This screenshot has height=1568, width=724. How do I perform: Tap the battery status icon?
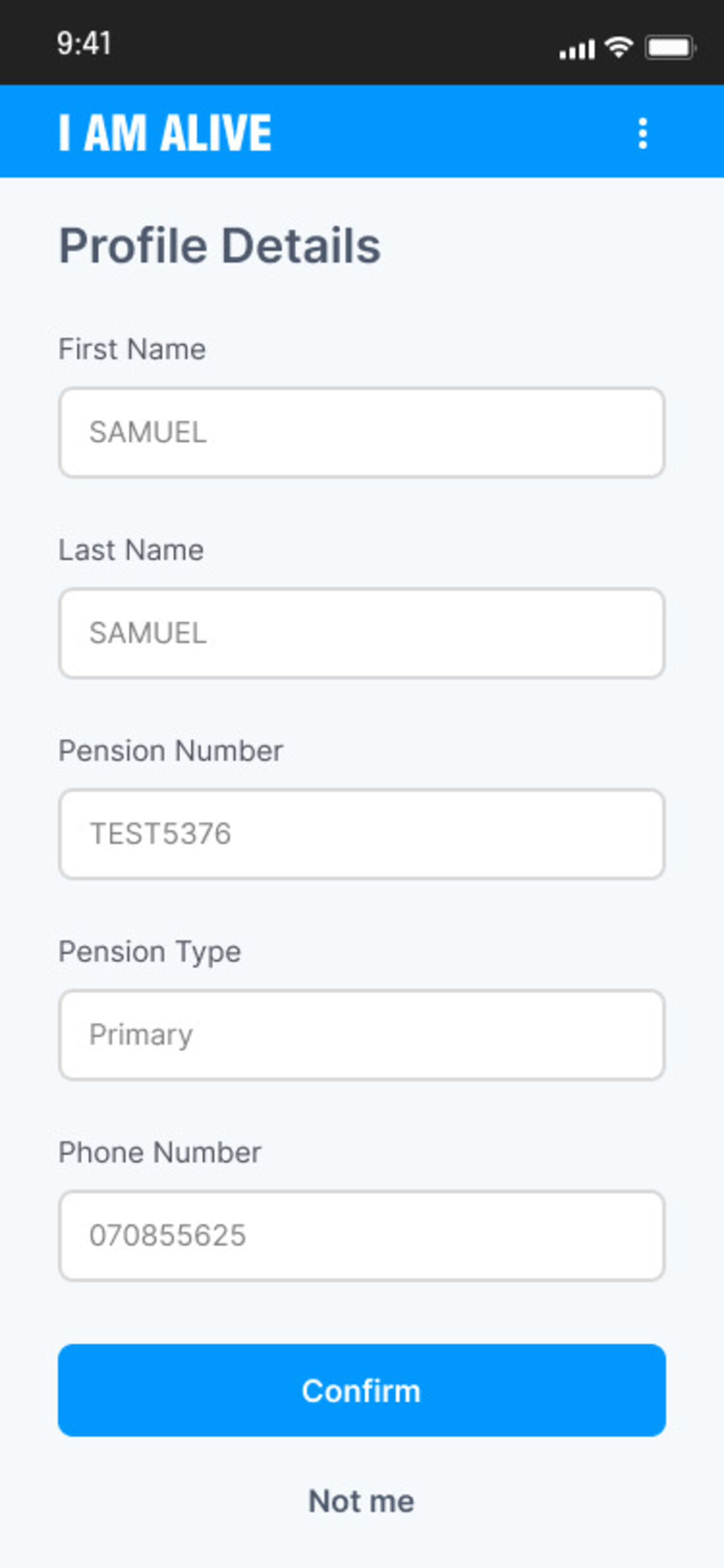pyautogui.click(x=670, y=47)
